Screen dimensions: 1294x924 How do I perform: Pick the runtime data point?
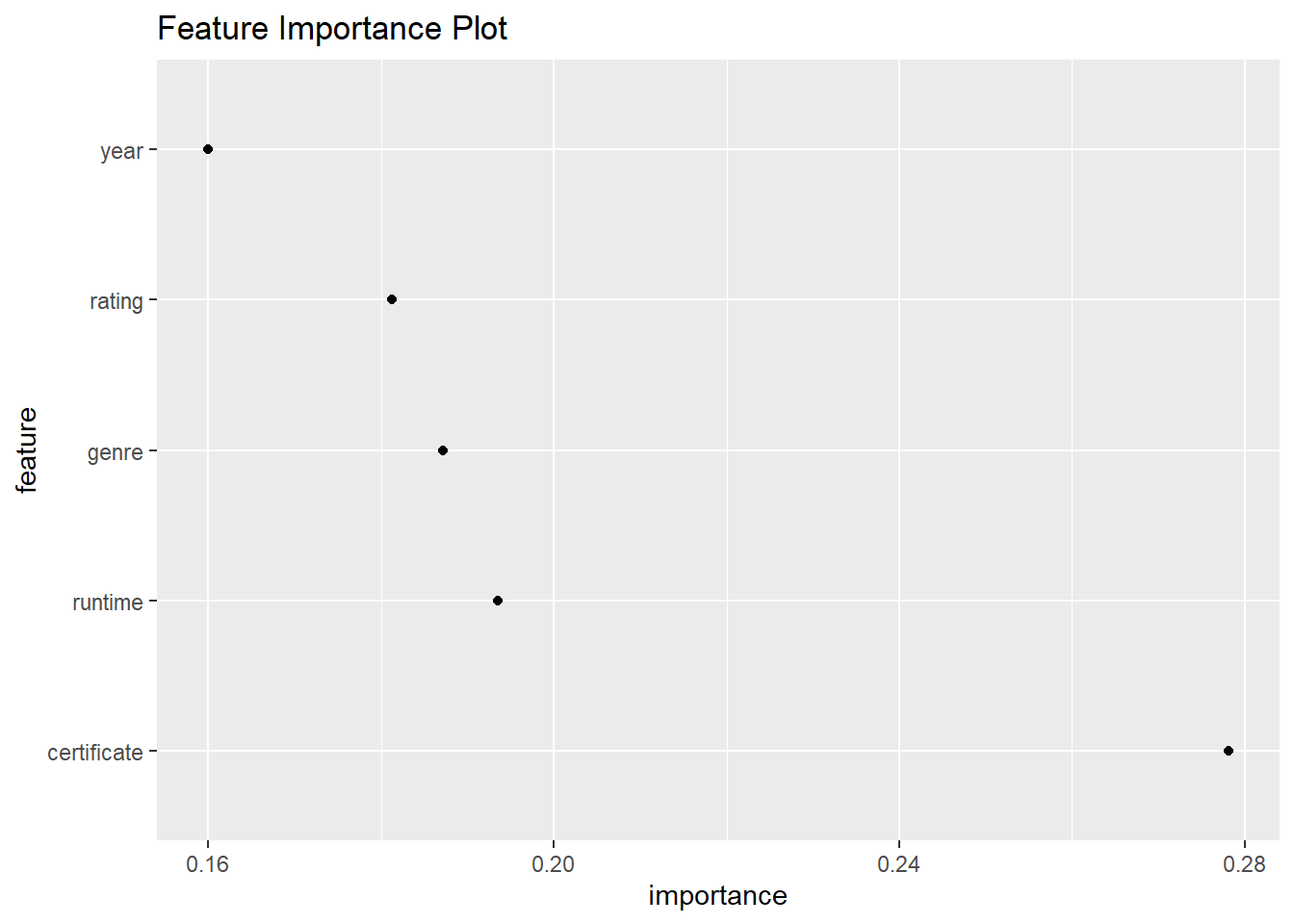pos(498,601)
